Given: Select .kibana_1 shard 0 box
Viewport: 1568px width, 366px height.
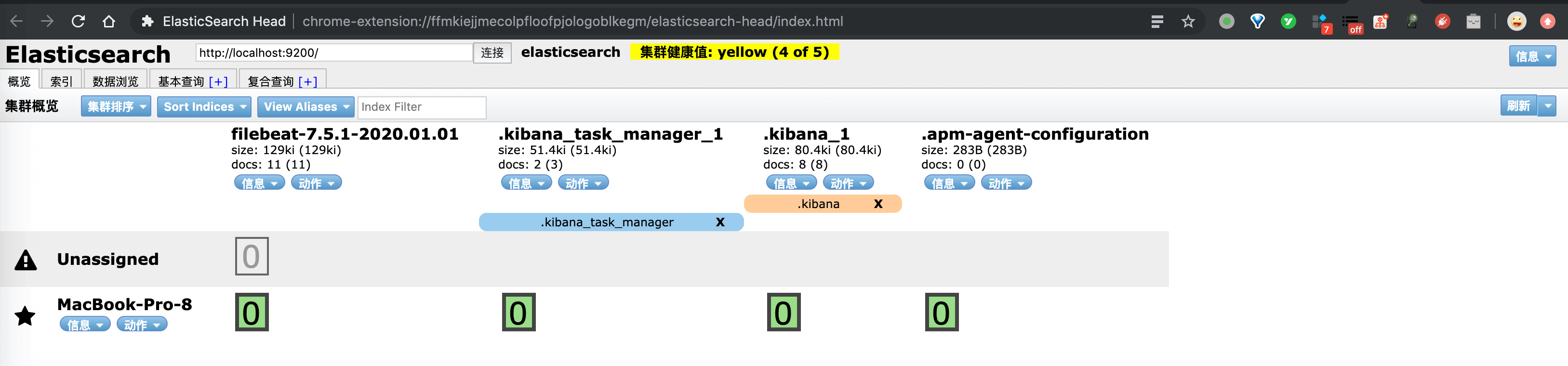Looking at the screenshot, I should 784,312.
